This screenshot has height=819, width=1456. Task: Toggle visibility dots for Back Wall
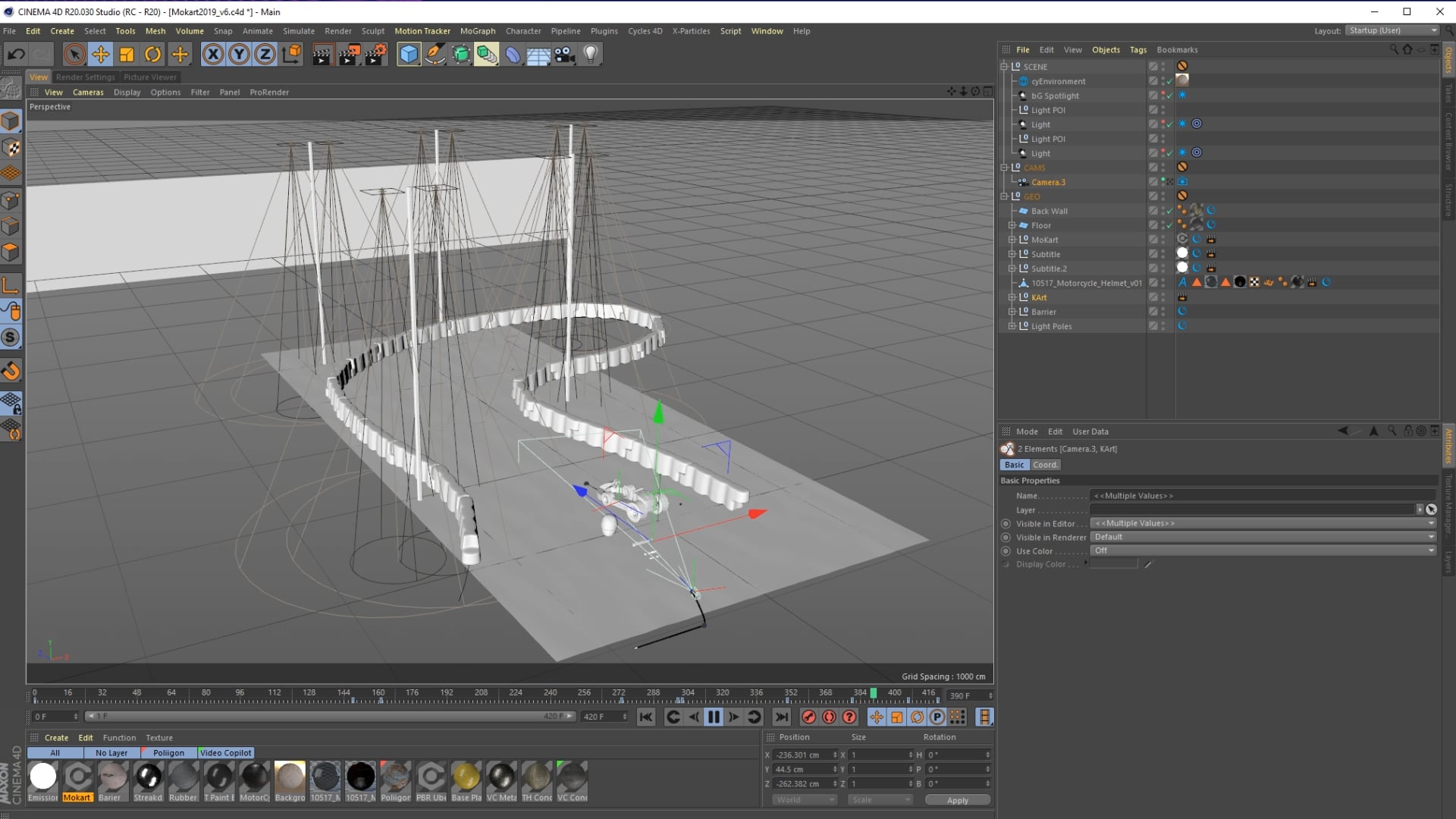(x=1163, y=211)
